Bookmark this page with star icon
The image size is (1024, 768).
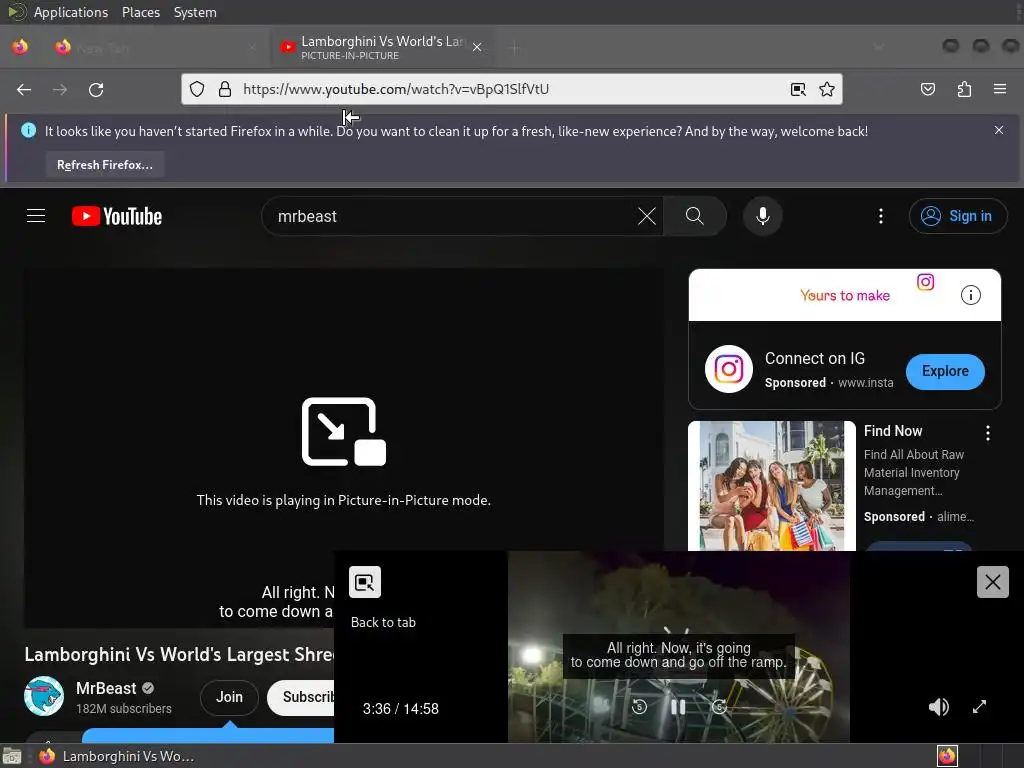click(827, 89)
